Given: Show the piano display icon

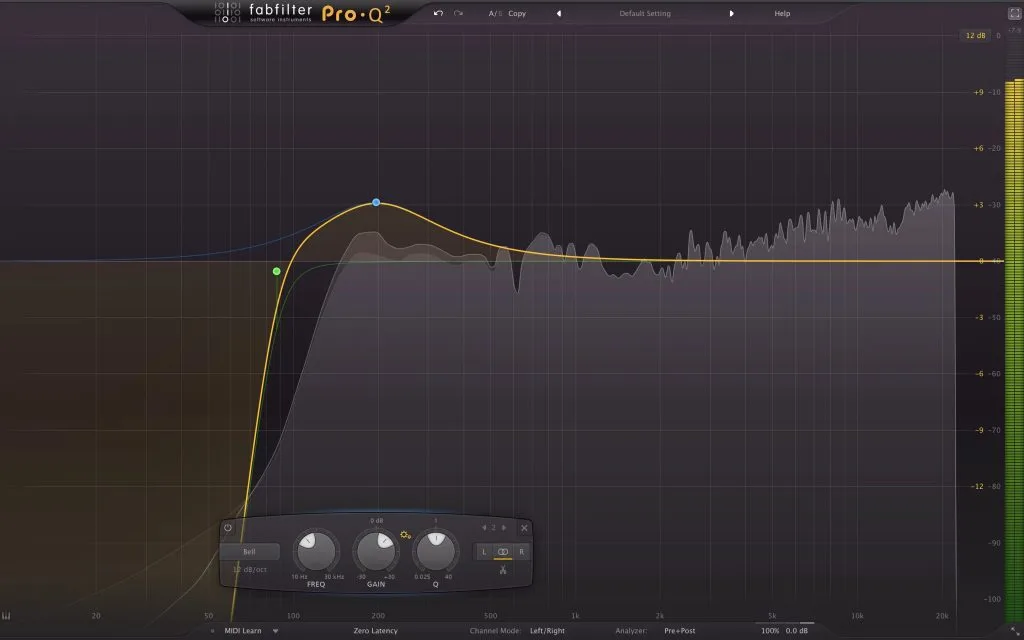Looking at the screenshot, I should pyautogui.click(x=7, y=616).
